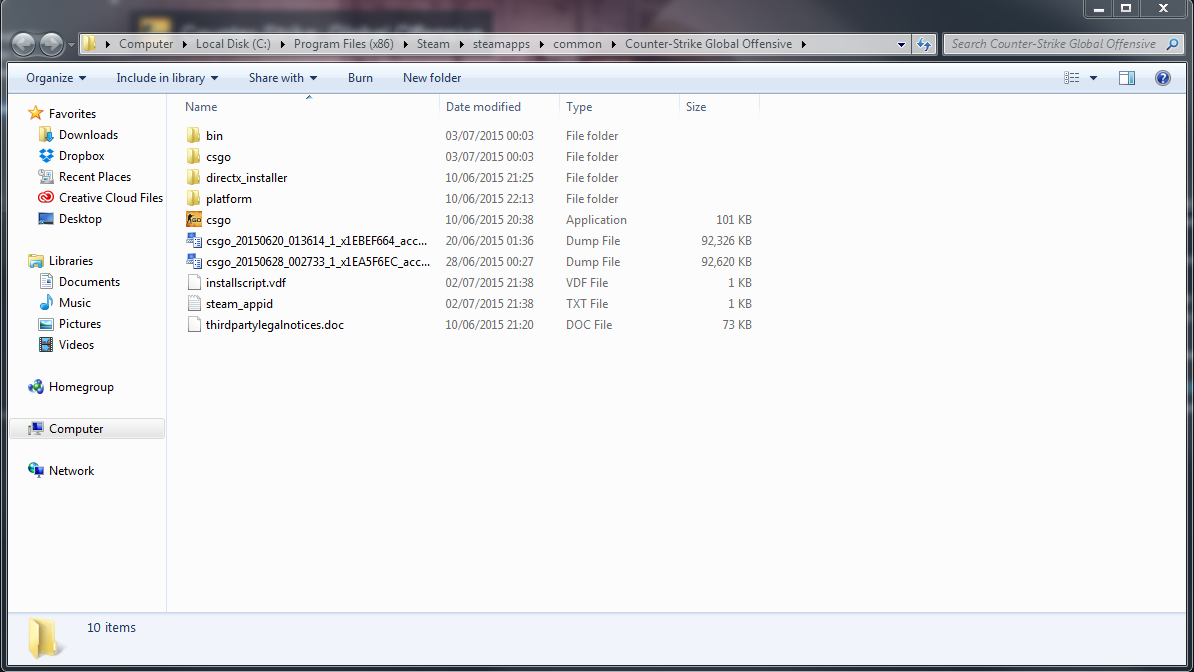The width and height of the screenshot is (1194, 672).
Task: Select the bin folder icon
Action: tap(193, 136)
